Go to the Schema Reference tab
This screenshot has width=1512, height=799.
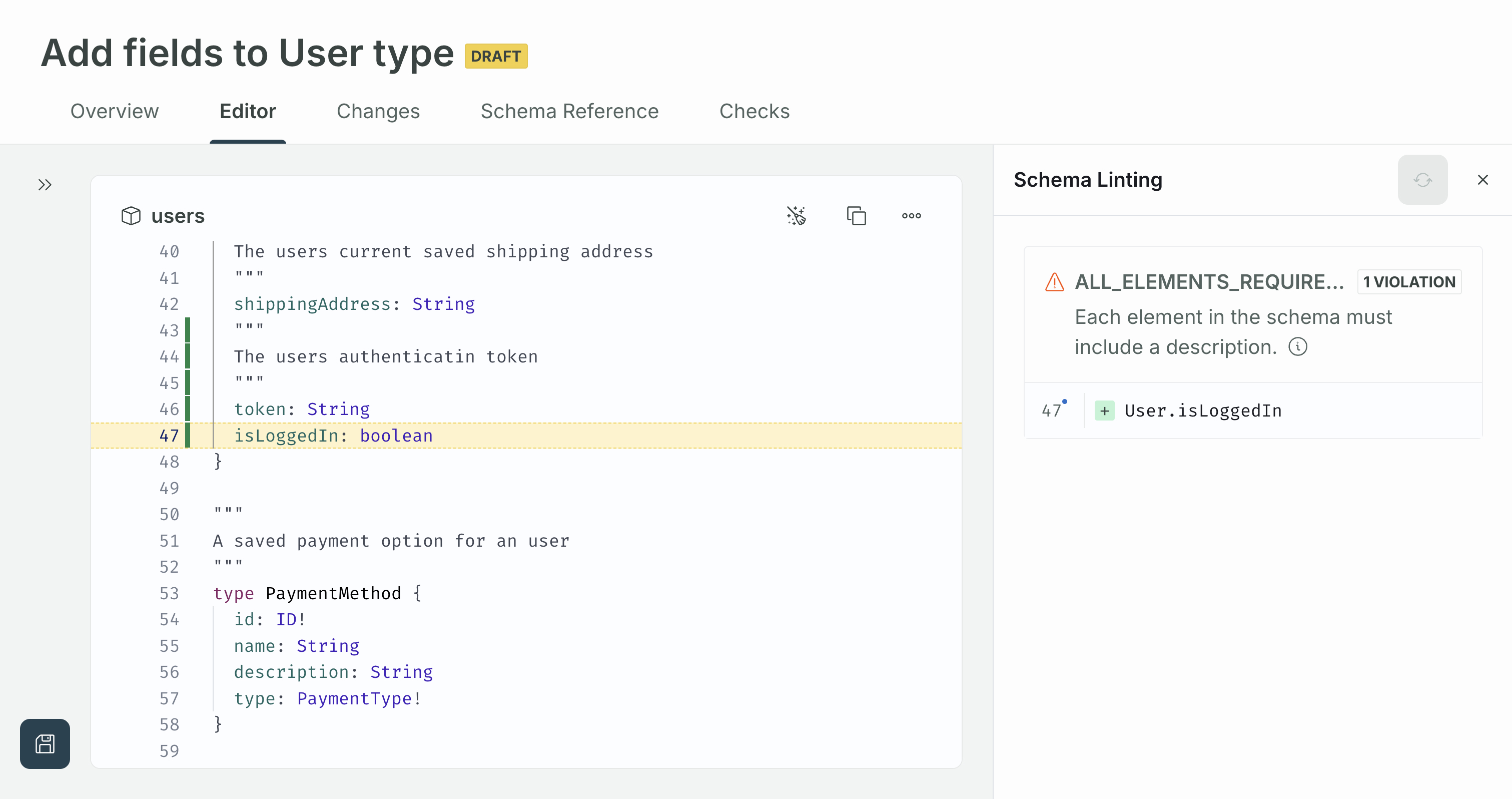pos(569,111)
